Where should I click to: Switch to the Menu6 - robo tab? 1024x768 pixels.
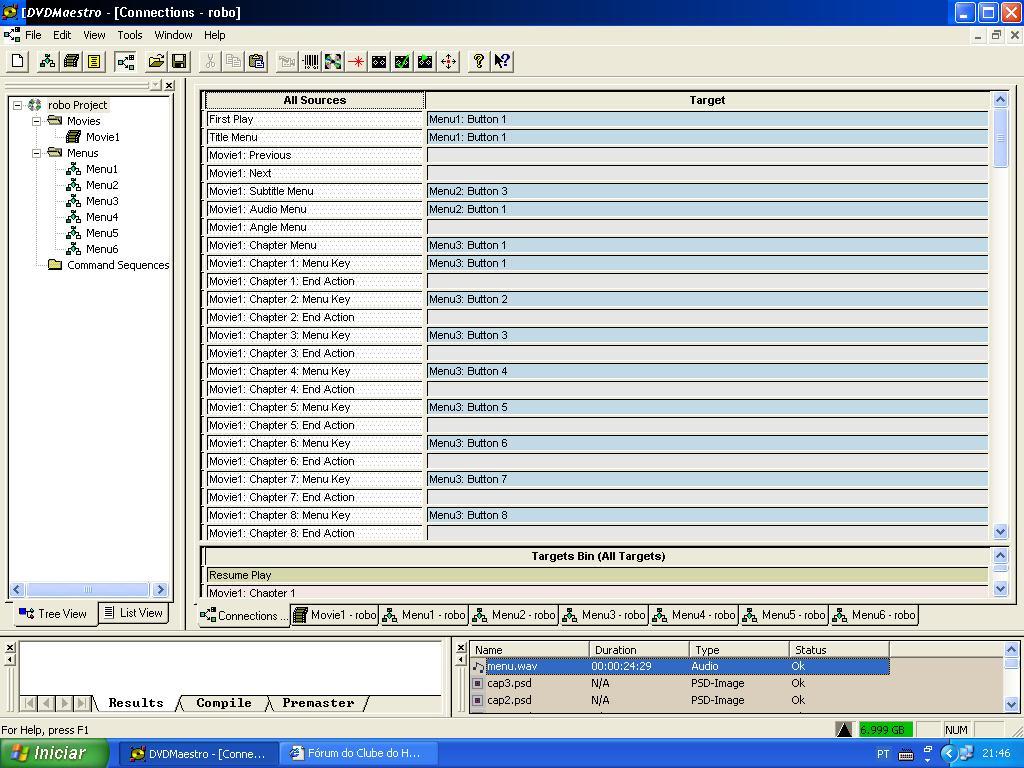point(874,615)
